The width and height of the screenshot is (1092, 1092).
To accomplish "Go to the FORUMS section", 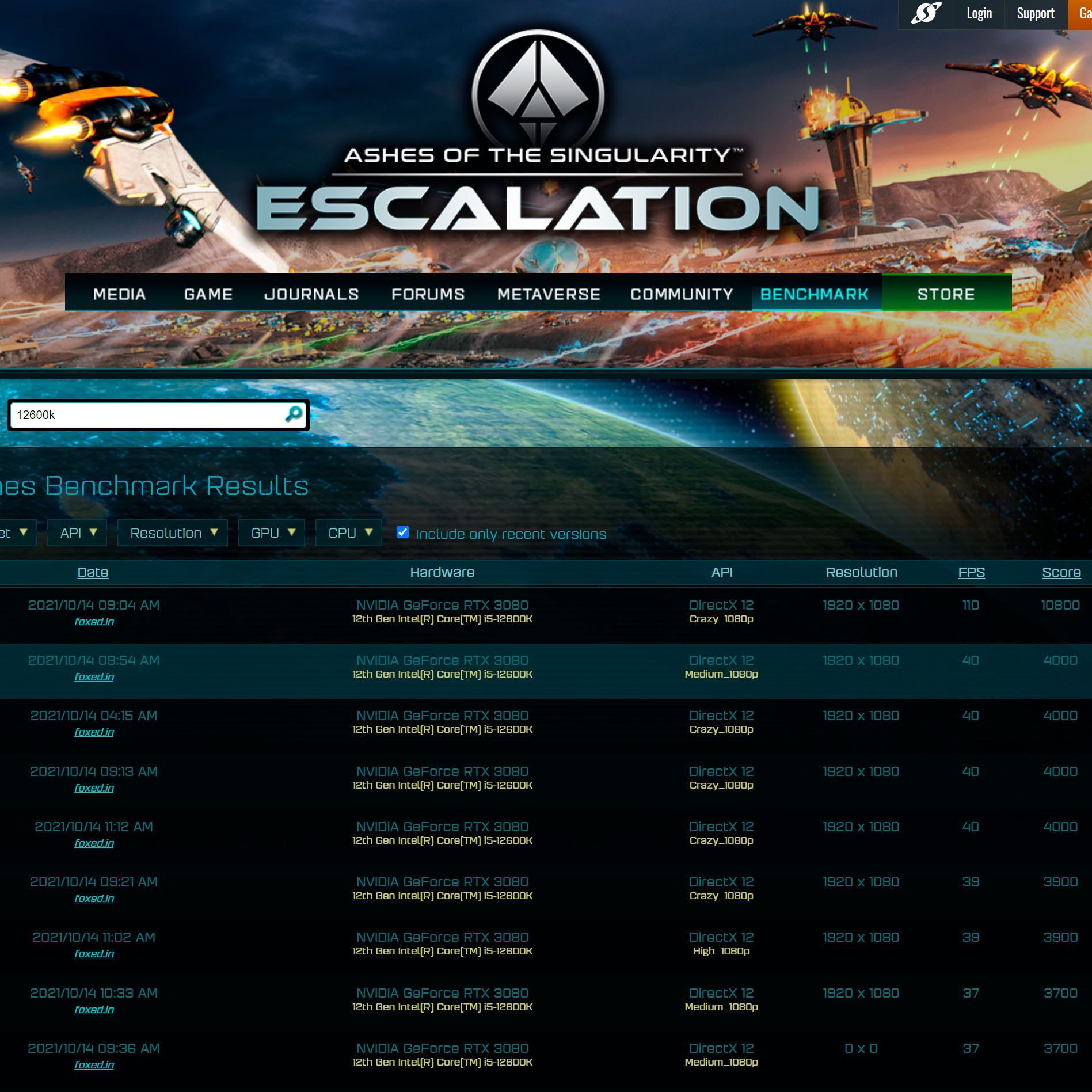I will [428, 294].
